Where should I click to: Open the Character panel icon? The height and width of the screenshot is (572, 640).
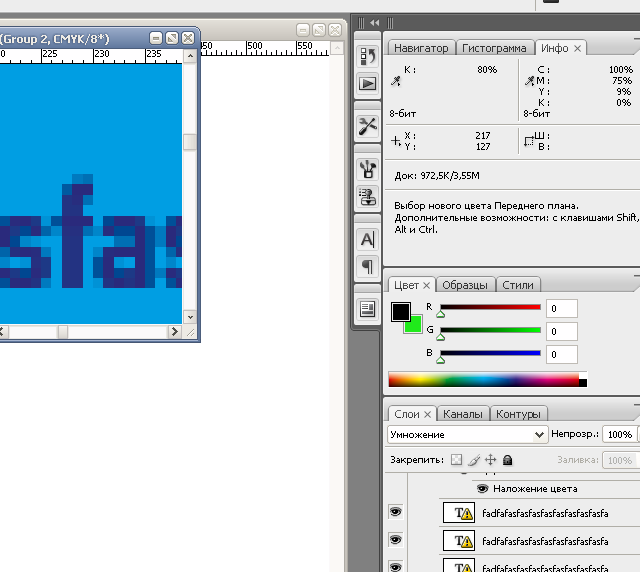(x=367, y=240)
